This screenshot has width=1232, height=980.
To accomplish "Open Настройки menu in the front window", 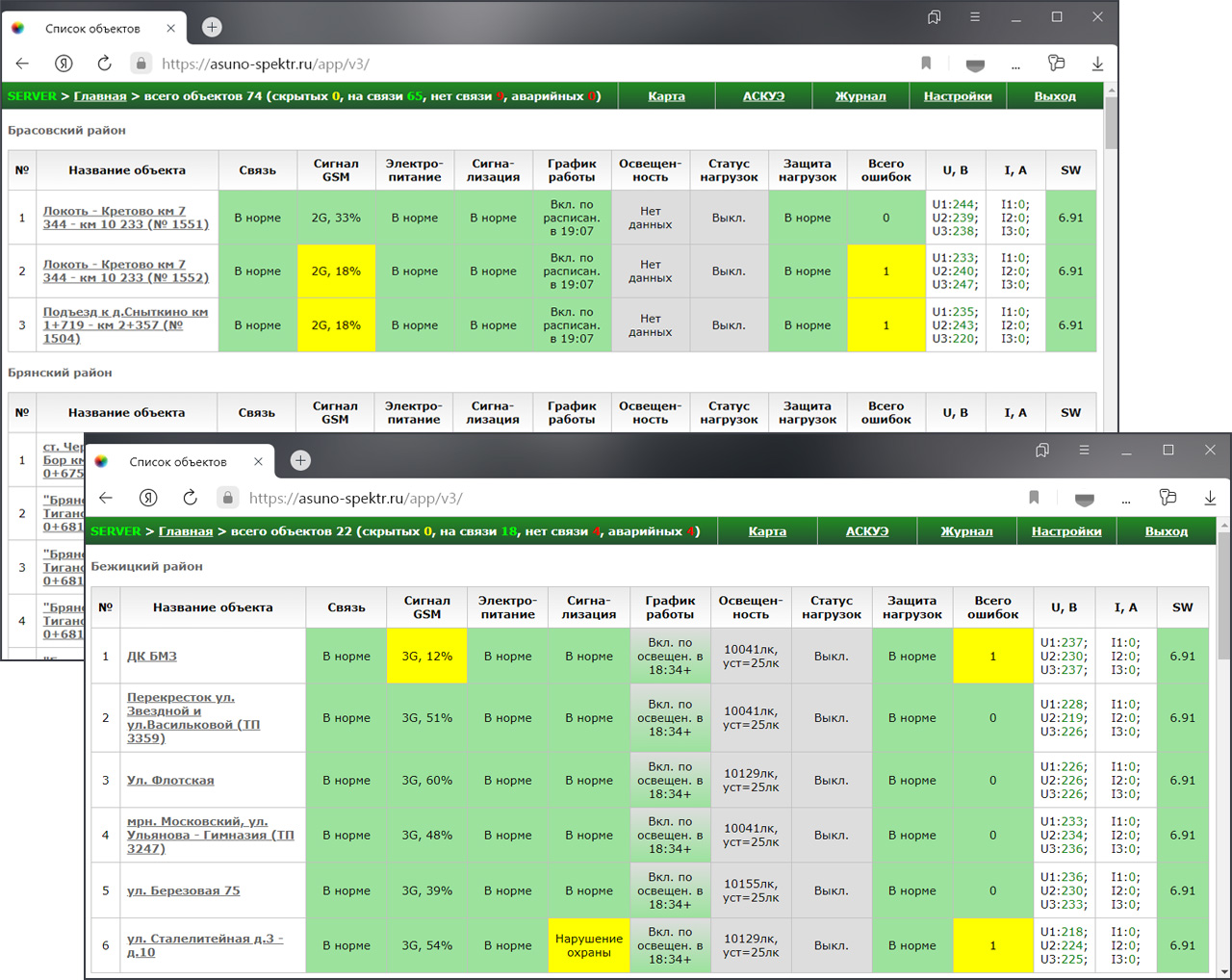I will click(1066, 531).
